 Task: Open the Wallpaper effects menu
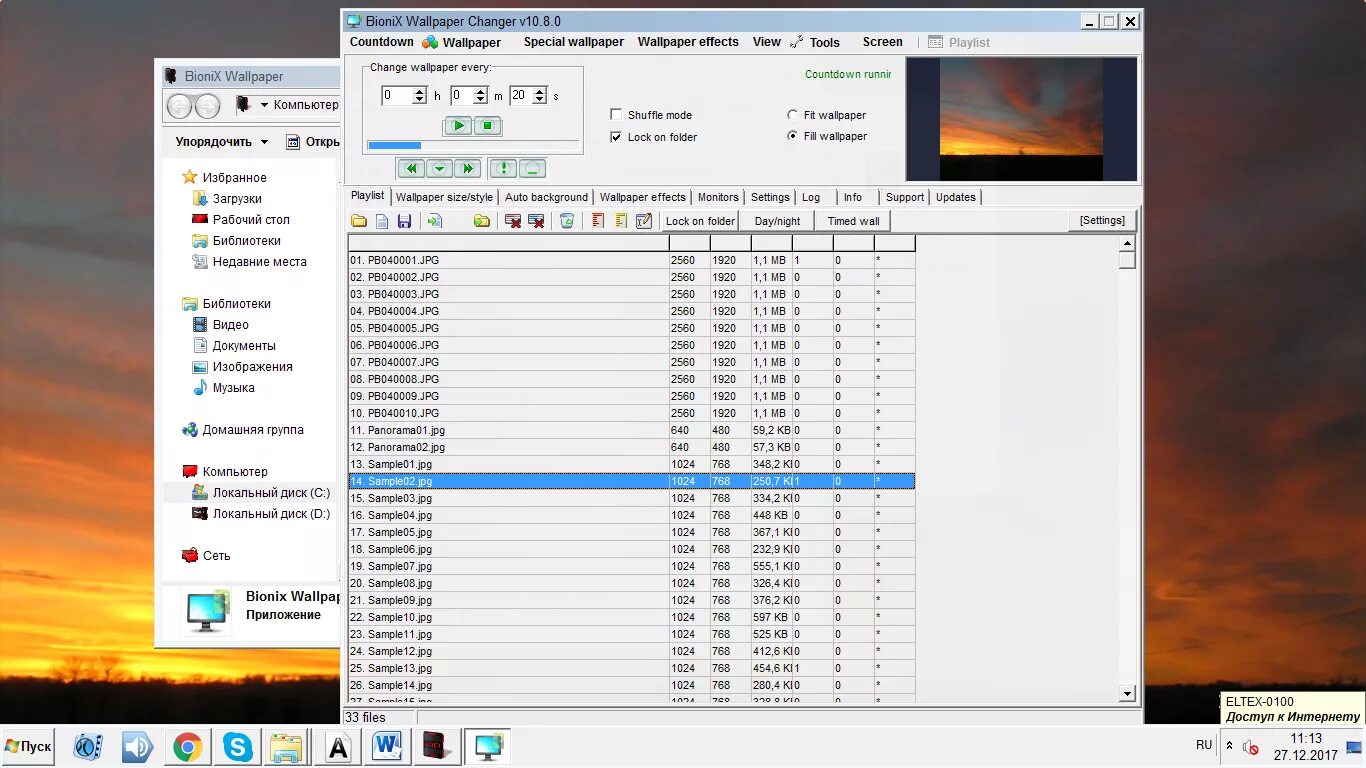click(x=688, y=42)
